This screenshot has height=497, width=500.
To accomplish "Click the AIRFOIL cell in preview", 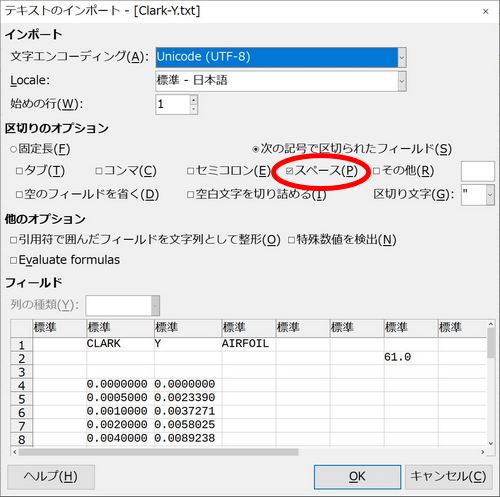I will pyautogui.click(x=249, y=344).
